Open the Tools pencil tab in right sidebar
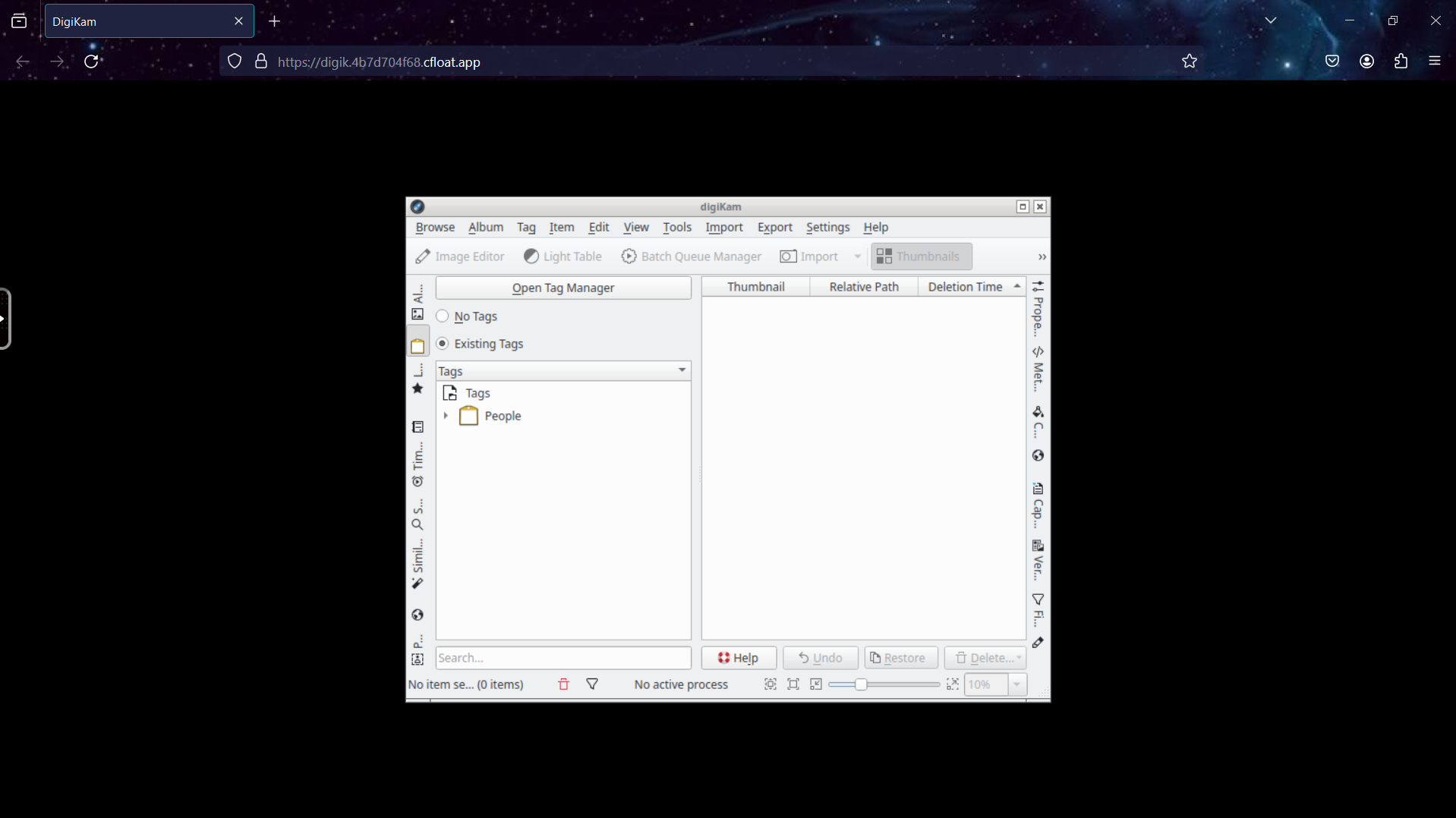The height and width of the screenshot is (818, 1456). (1038, 643)
